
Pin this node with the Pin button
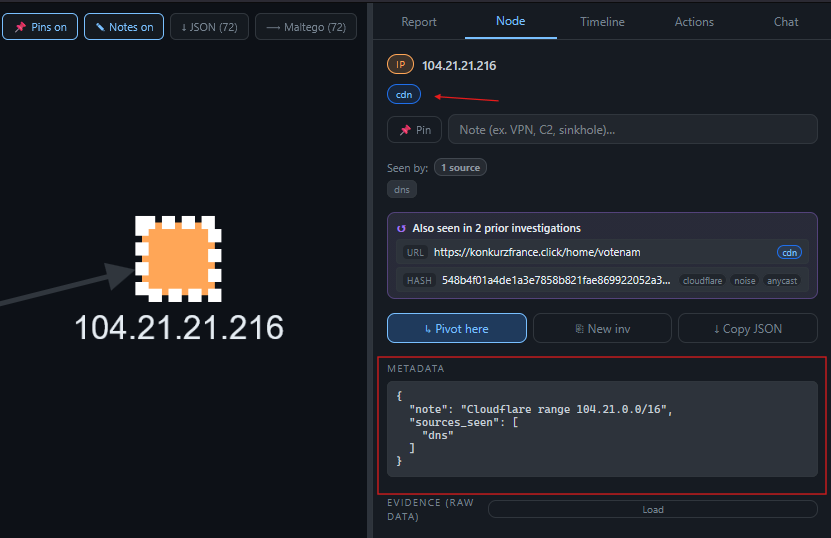click(x=414, y=130)
